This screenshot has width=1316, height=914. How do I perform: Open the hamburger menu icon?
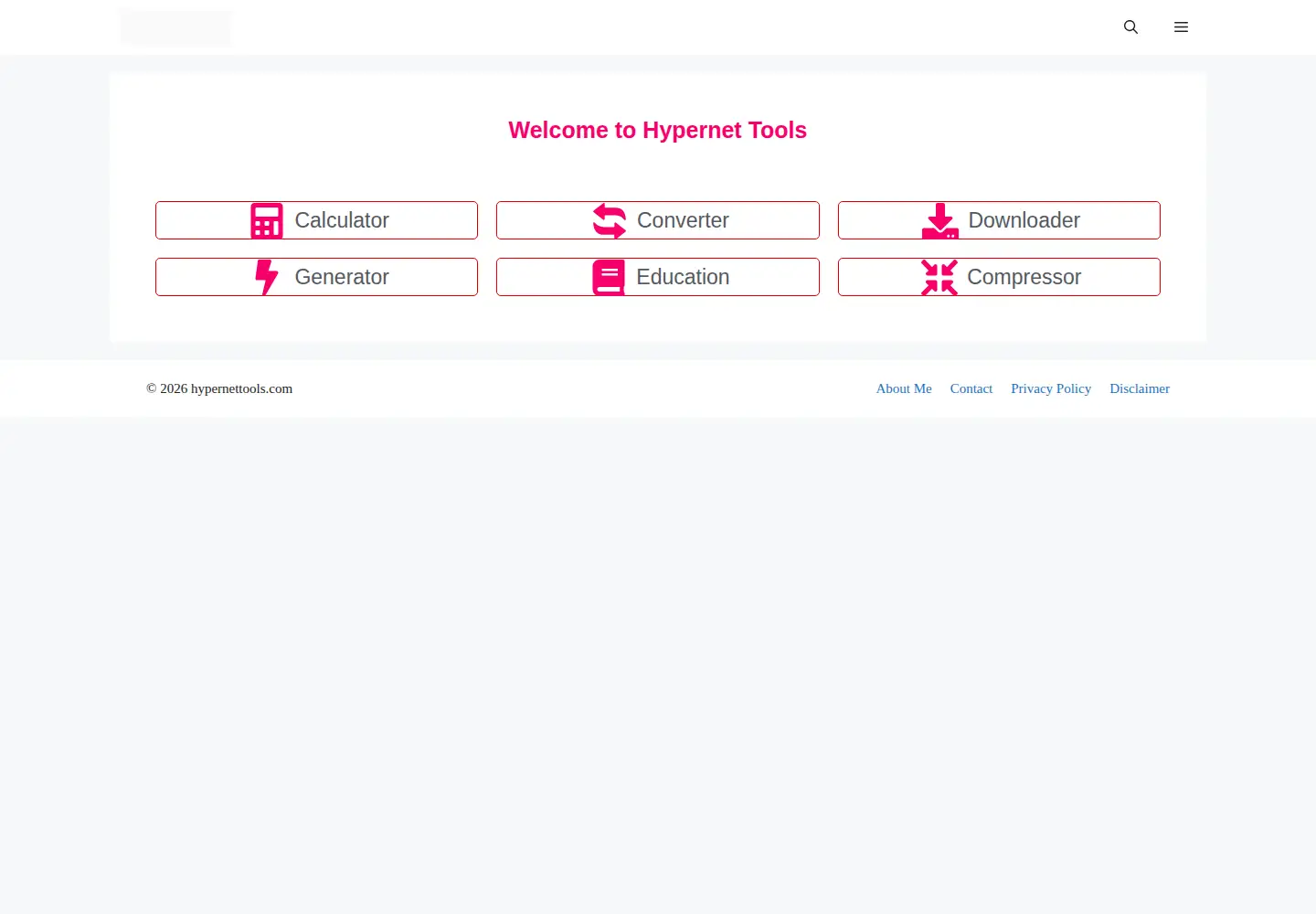(x=1181, y=27)
